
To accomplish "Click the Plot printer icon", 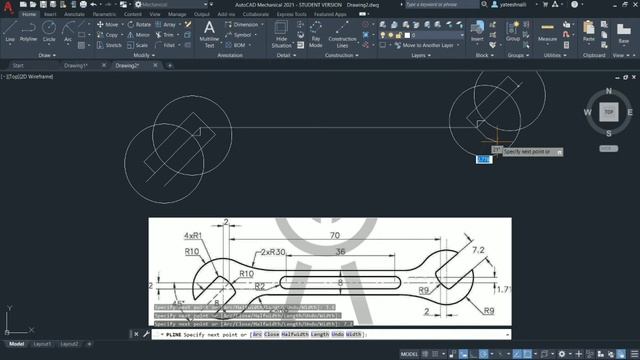I will (83, 4).
